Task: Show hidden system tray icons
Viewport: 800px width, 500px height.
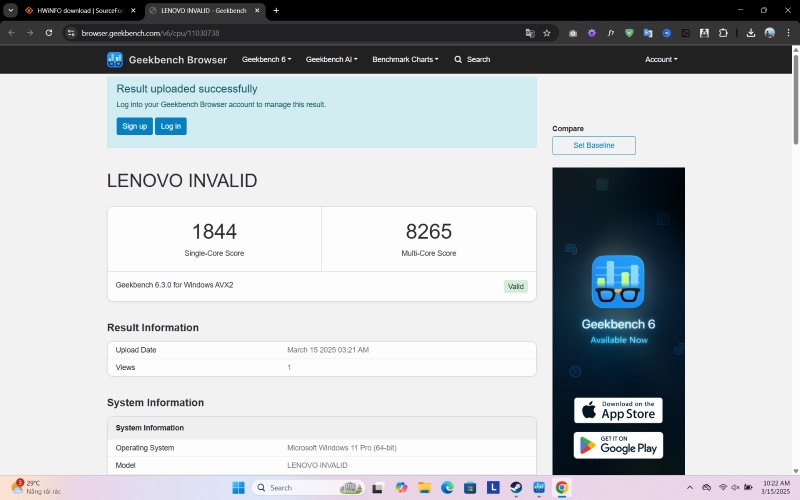Action: [690, 488]
